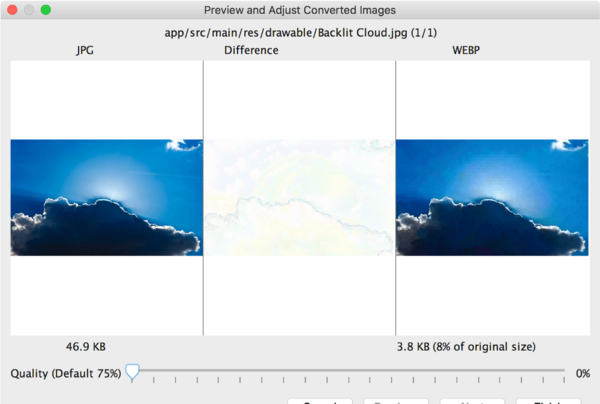Click the 'WEBP' column label

pyautogui.click(x=466, y=50)
